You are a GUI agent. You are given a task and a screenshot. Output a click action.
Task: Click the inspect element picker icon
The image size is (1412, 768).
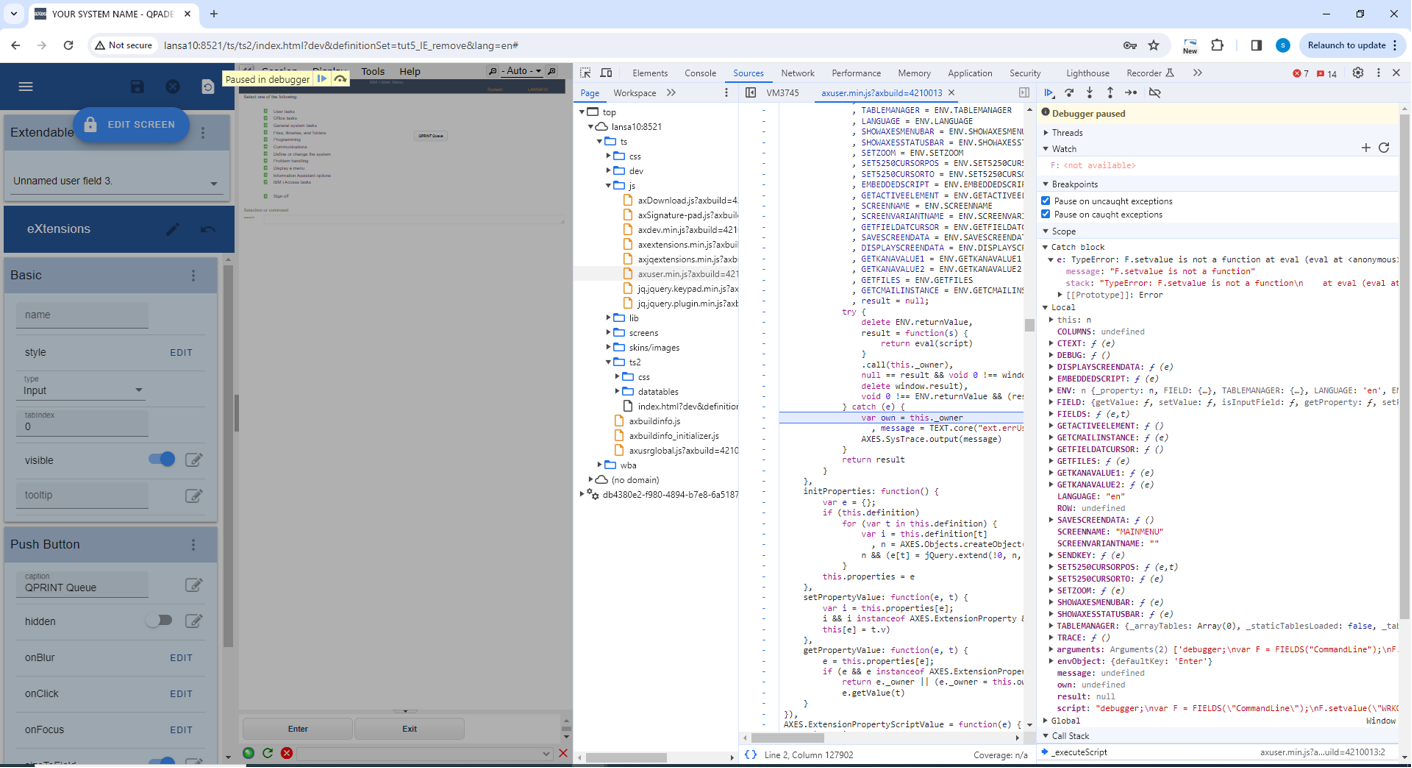586,73
